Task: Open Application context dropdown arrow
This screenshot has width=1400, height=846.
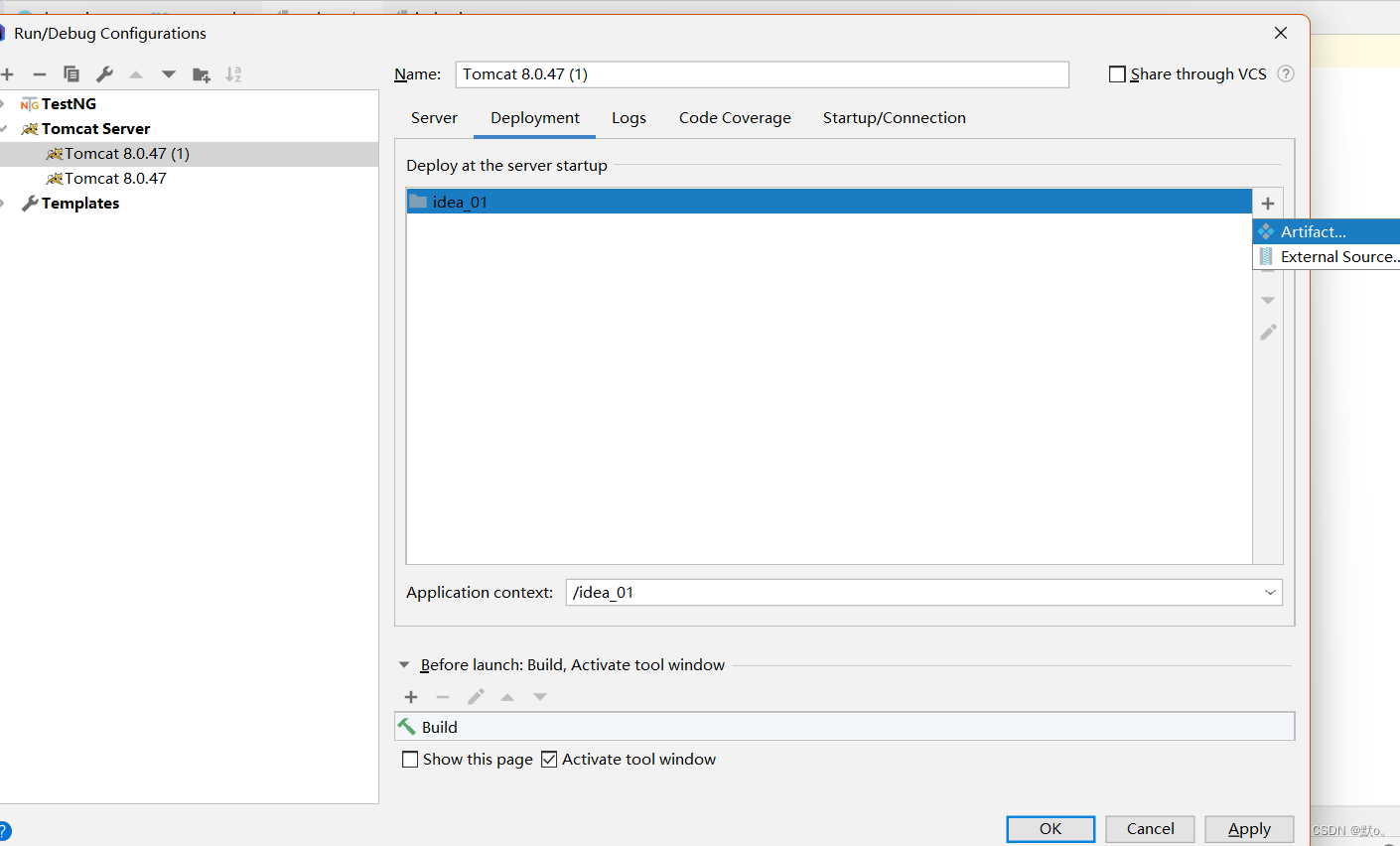Action: tap(1270, 593)
